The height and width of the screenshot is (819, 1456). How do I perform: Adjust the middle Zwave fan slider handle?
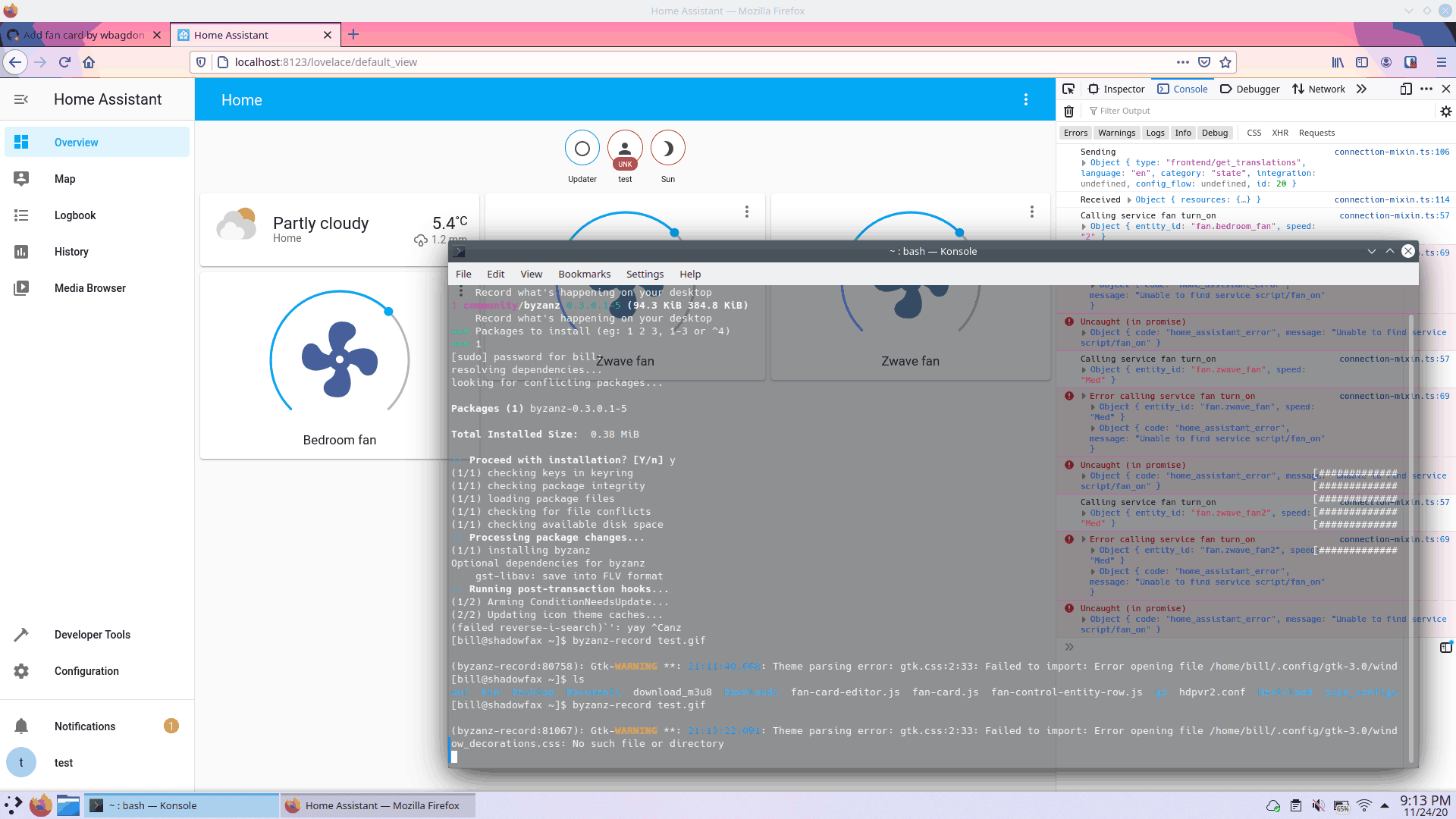[x=675, y=233]
